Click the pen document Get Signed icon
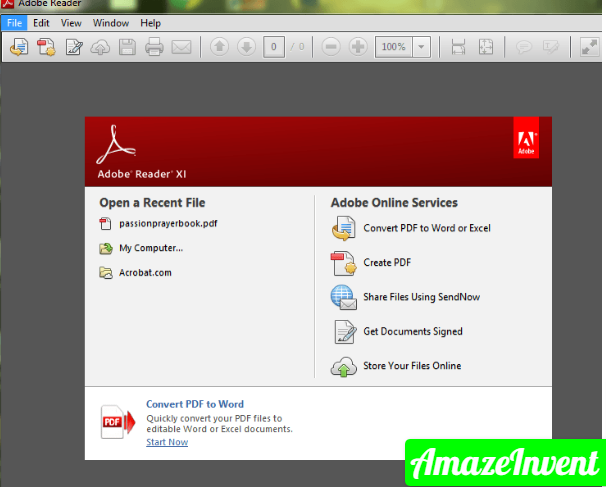This screenshot has height=487, width=606. click(x=345, y=332)
